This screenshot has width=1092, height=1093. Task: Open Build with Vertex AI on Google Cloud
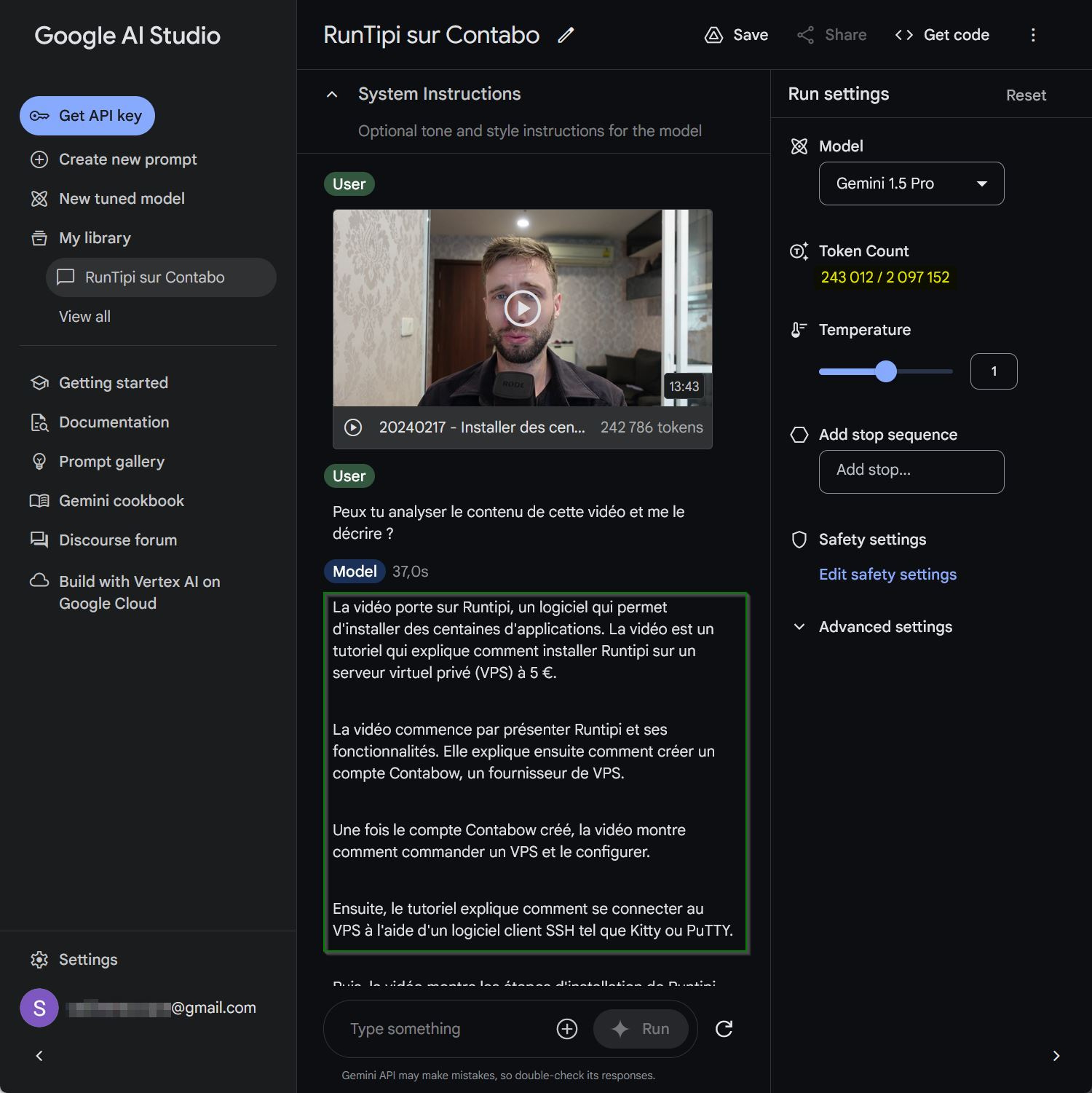(x=140, y=593)
